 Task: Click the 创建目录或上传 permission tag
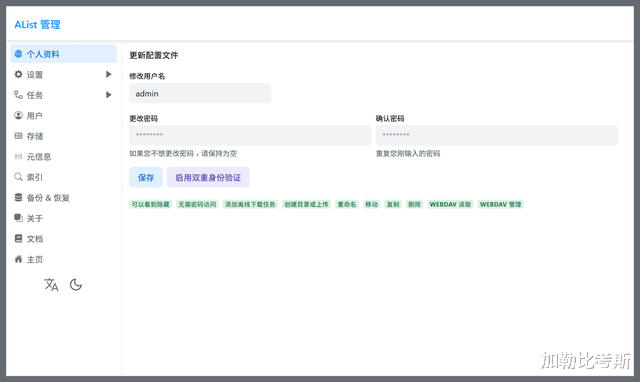[x=306, y=204]
